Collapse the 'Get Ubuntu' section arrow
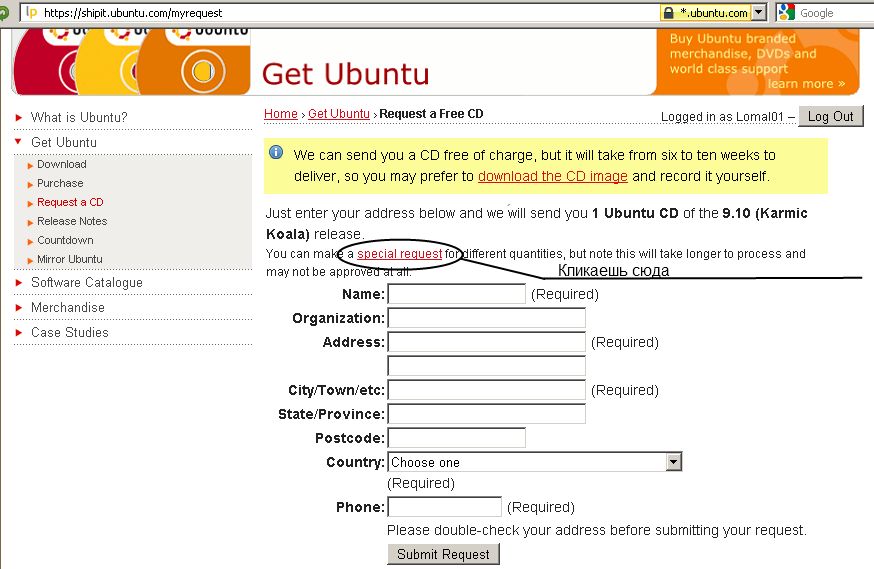874x569 pixels. pos(18,142)
